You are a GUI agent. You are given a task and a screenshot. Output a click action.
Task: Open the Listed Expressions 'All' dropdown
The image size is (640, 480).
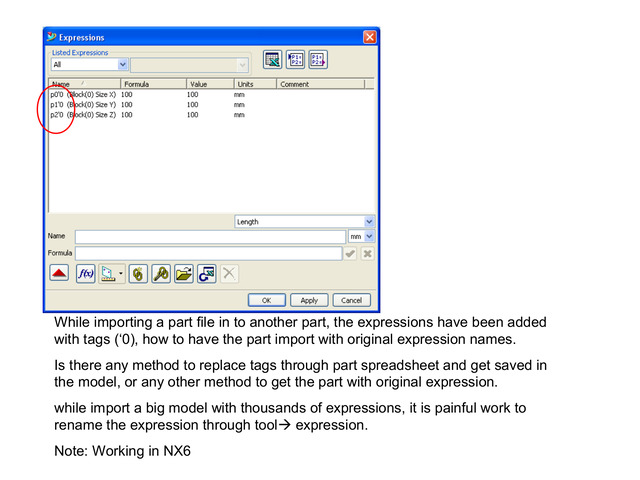click(x=89, y=64)
